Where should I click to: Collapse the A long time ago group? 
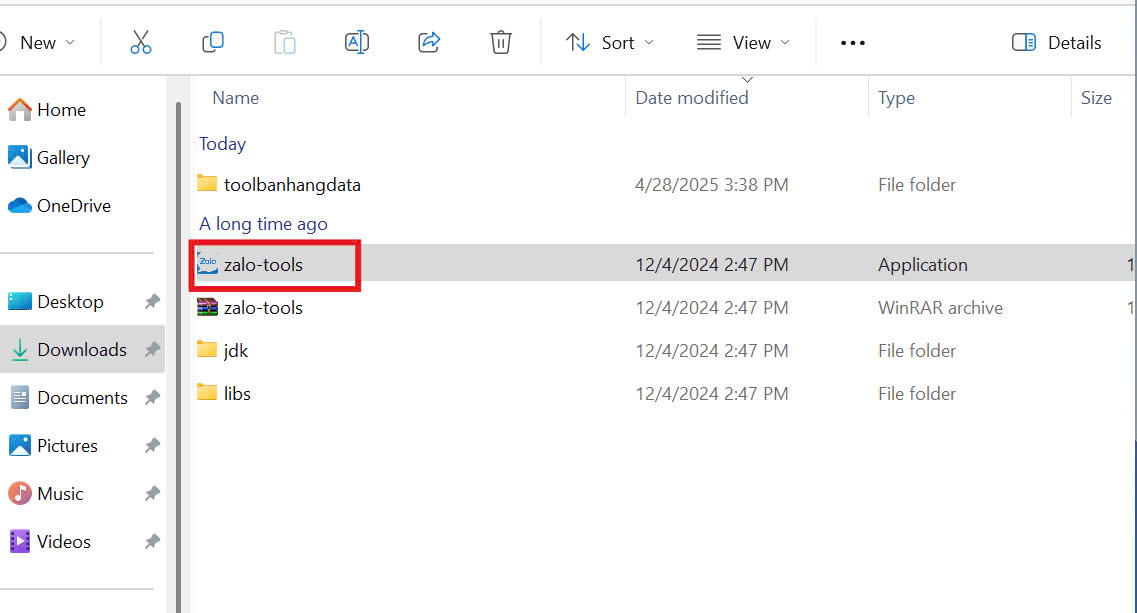pyautogui.click(x=263, y=223)
